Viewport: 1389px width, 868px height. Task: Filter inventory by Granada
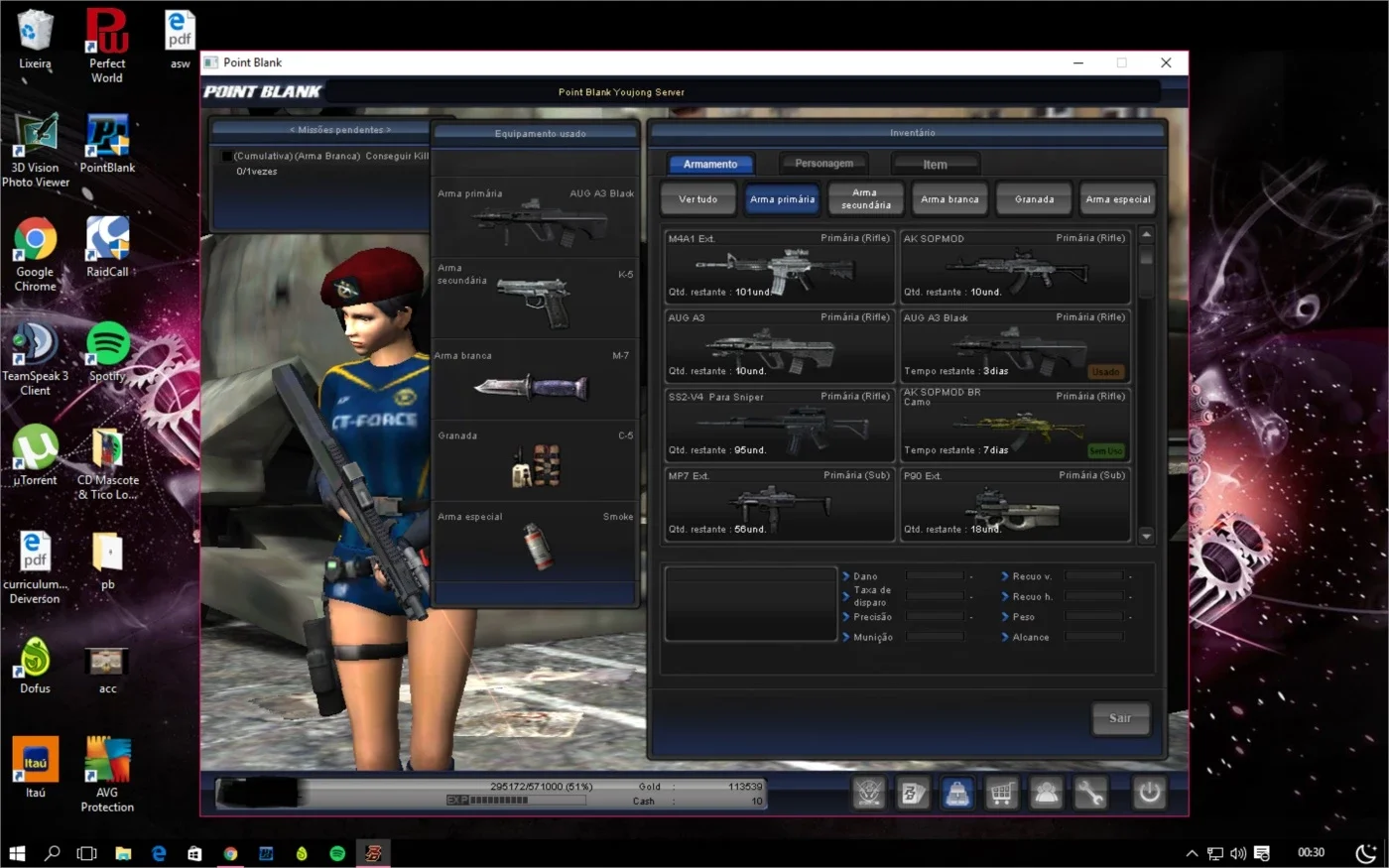(1034, 198)
